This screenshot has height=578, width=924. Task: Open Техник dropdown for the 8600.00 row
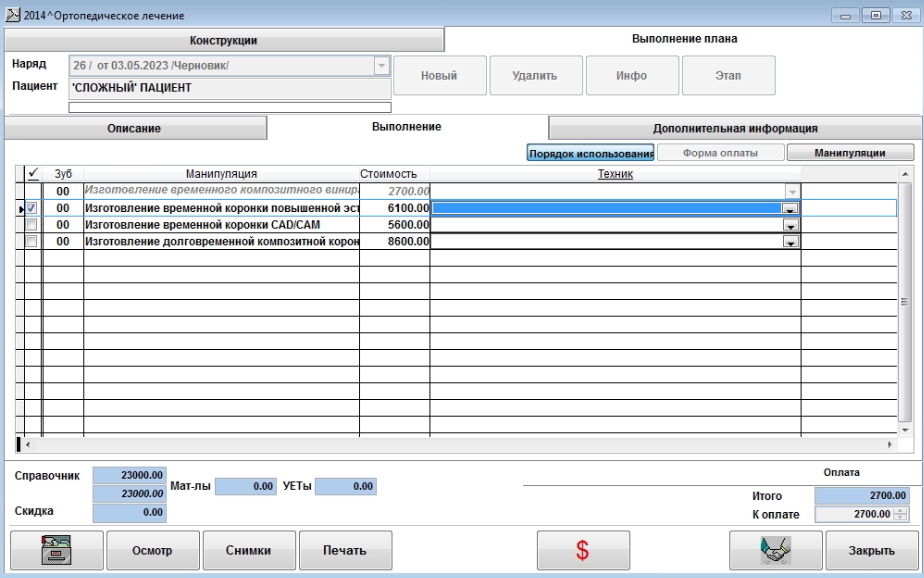[790, 242]
